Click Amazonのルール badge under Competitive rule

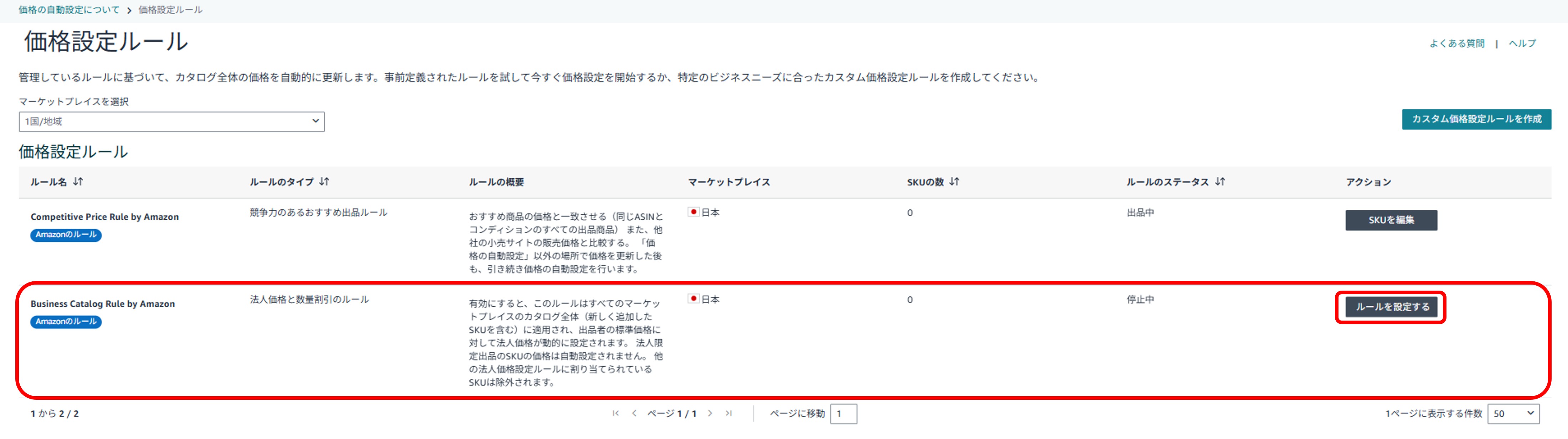[66, 234]
